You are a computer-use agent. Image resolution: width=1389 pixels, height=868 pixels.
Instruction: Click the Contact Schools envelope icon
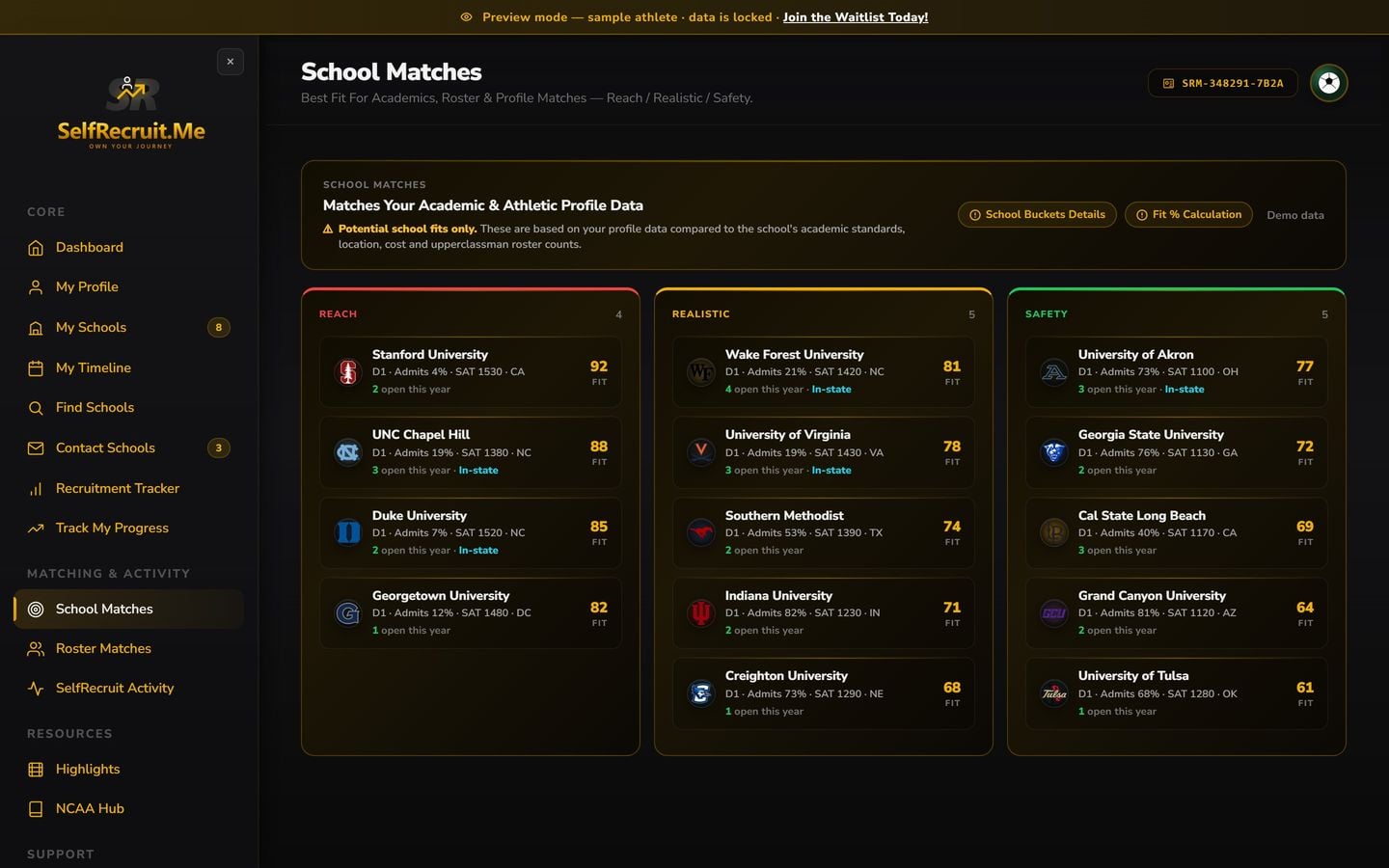click(x=36, y=448)
